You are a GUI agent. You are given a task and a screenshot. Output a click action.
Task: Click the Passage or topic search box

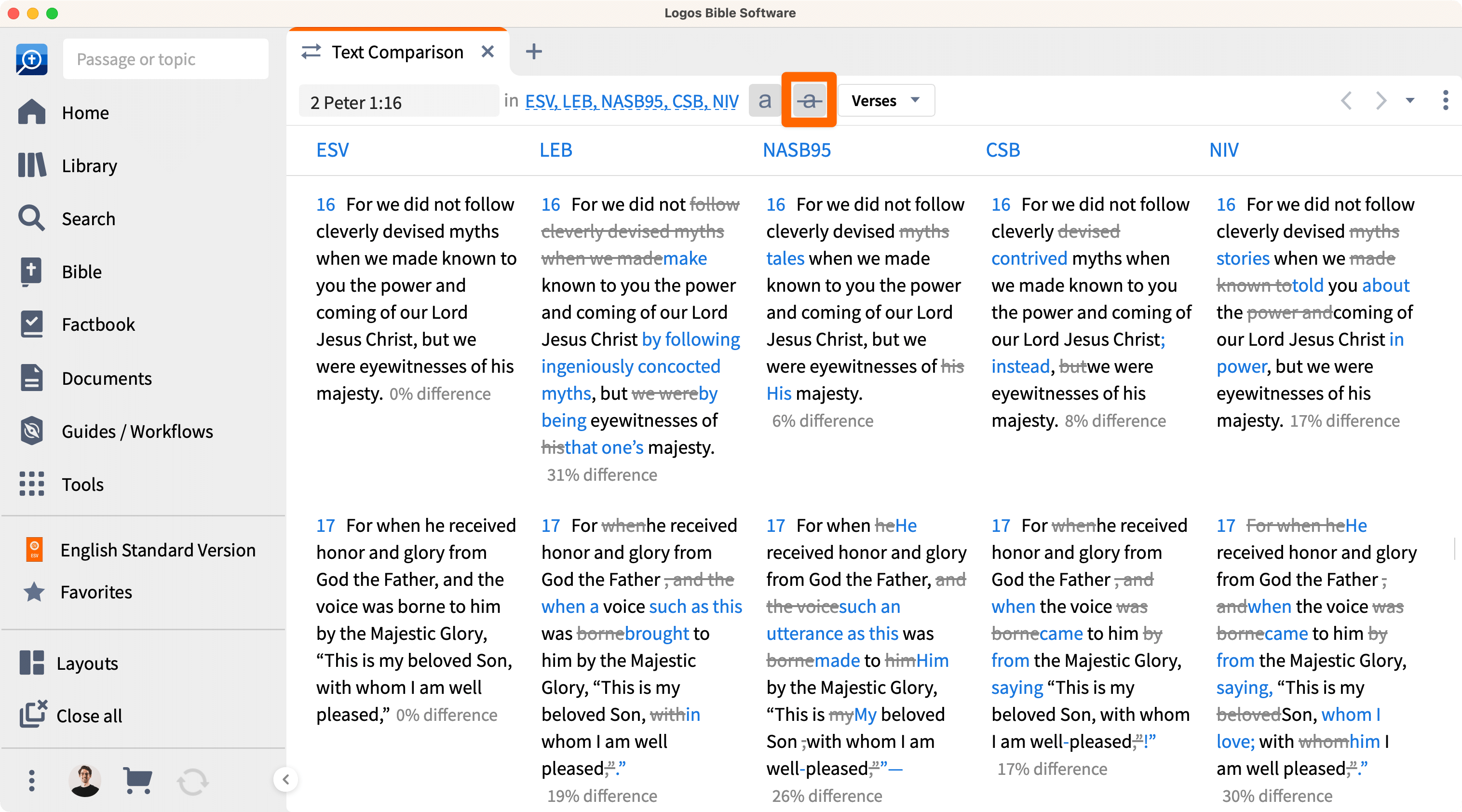click(x=165, y=59)
